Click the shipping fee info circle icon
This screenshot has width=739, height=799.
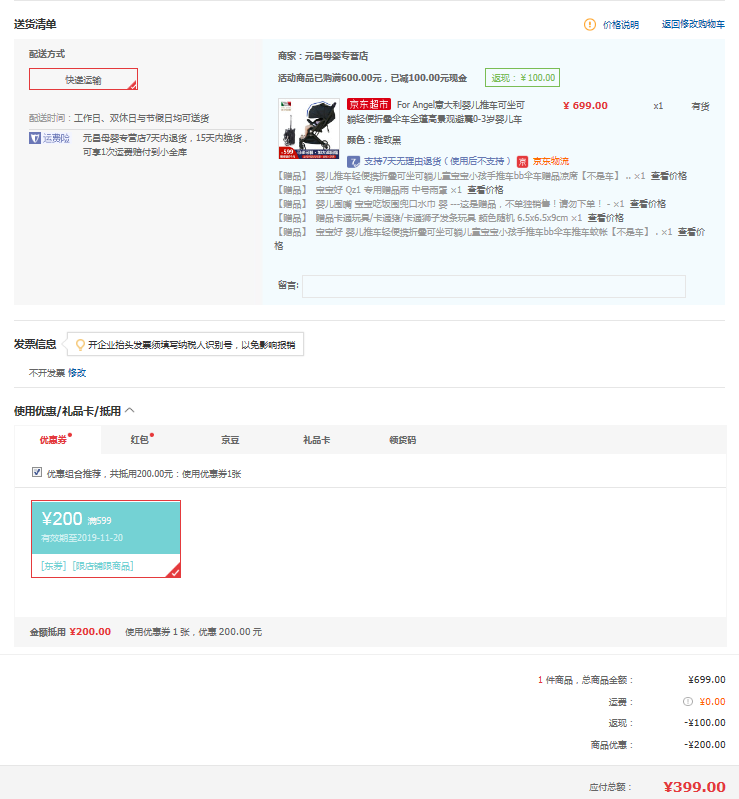[x=688, y=702]
